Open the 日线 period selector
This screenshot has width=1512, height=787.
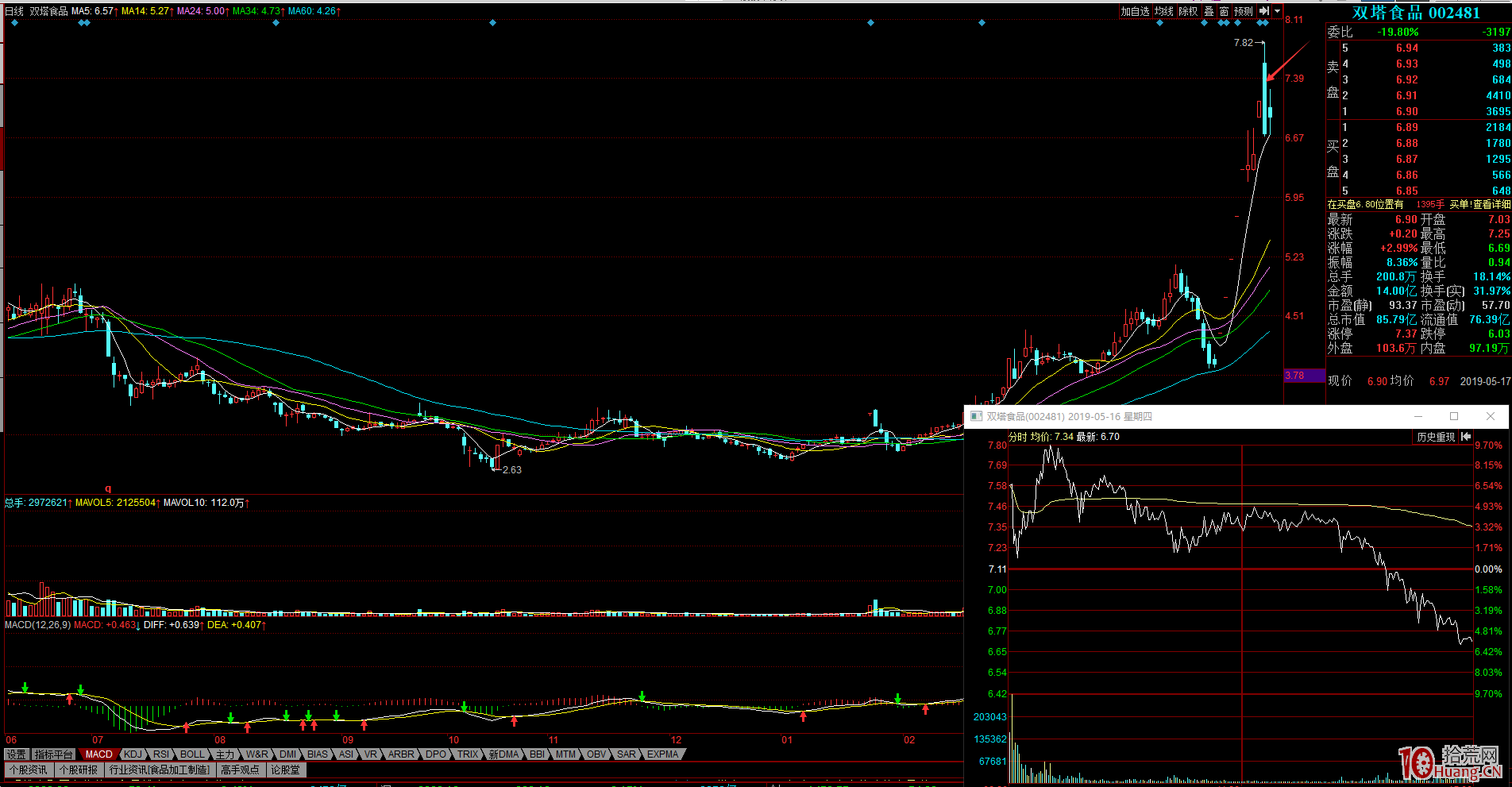[x=14, y=11]
